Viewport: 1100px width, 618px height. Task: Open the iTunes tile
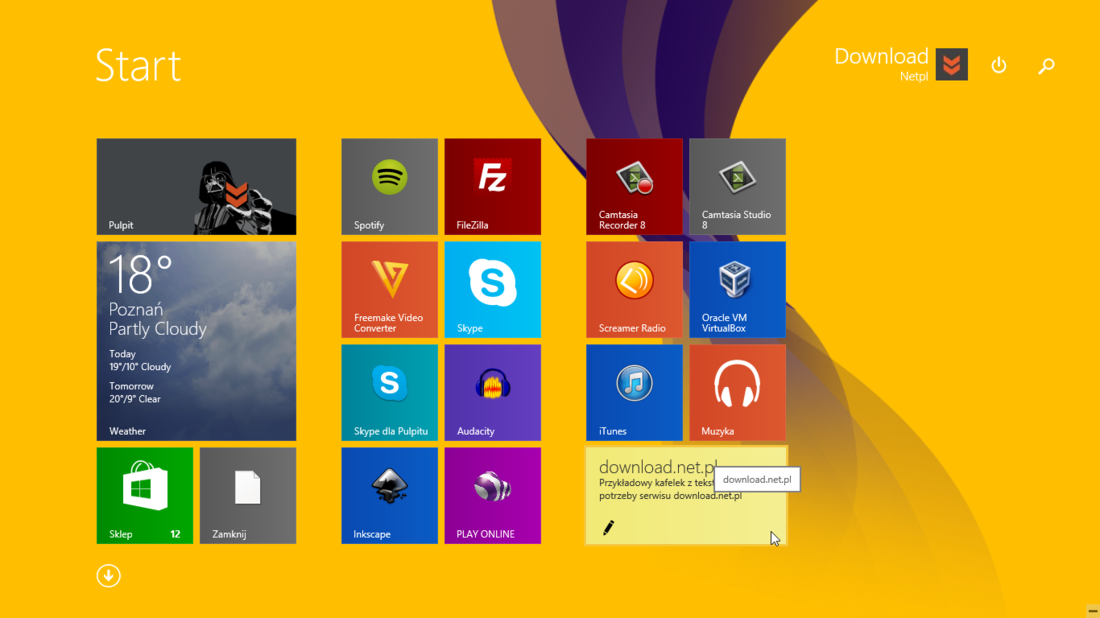[x=634, y=393]
